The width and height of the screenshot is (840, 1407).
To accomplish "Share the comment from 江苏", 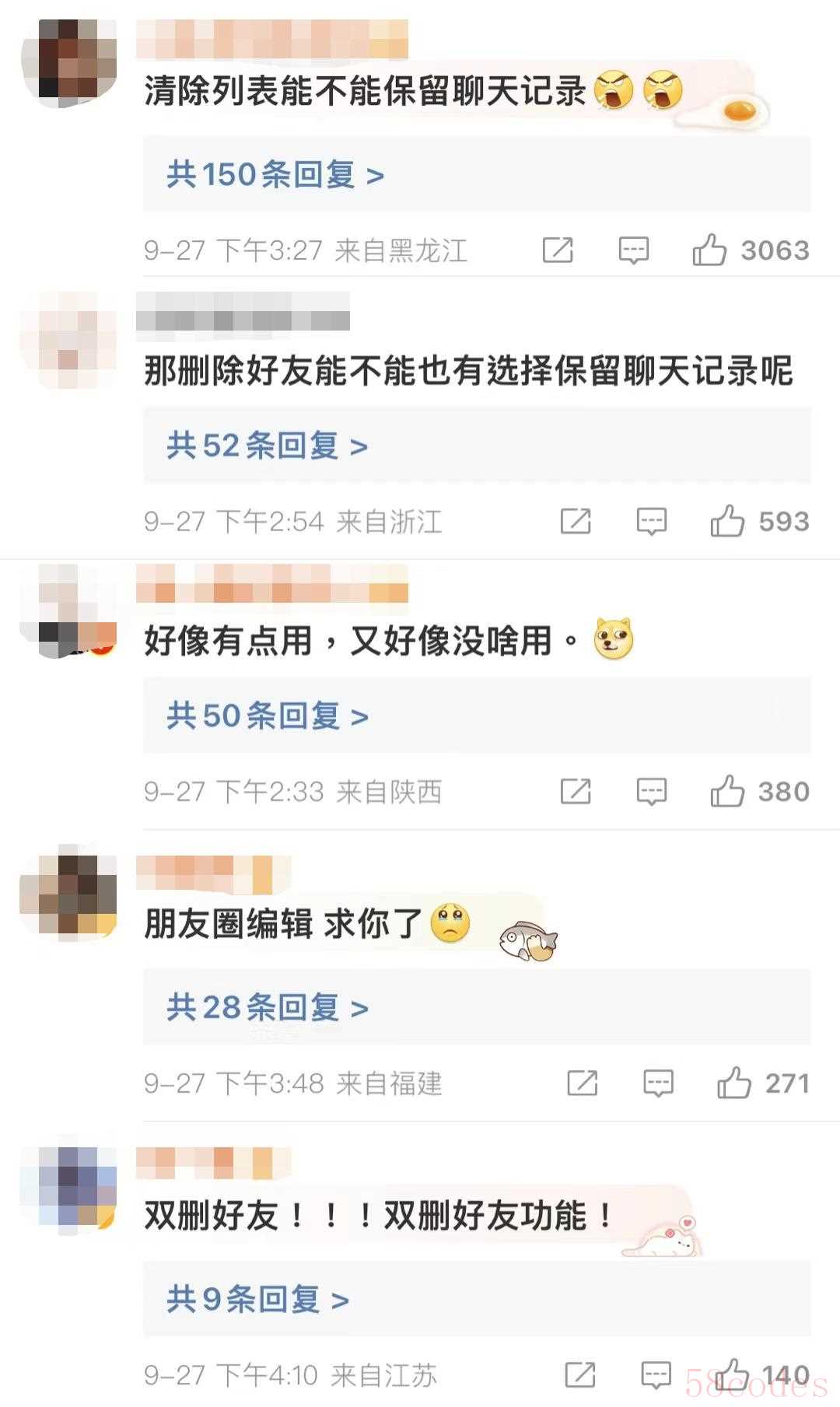I will [580, 1375].
